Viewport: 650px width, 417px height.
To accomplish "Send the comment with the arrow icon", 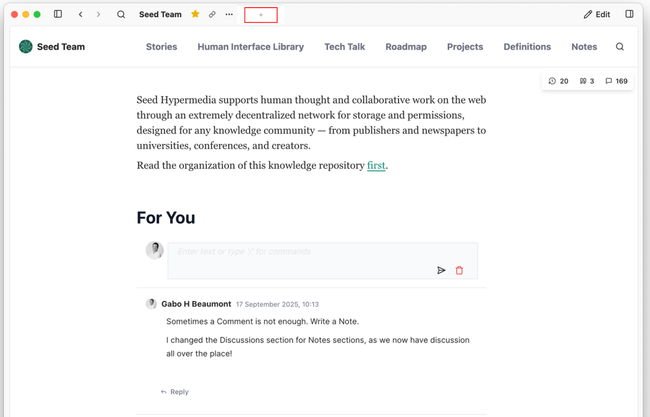I will tap(441, 270).
